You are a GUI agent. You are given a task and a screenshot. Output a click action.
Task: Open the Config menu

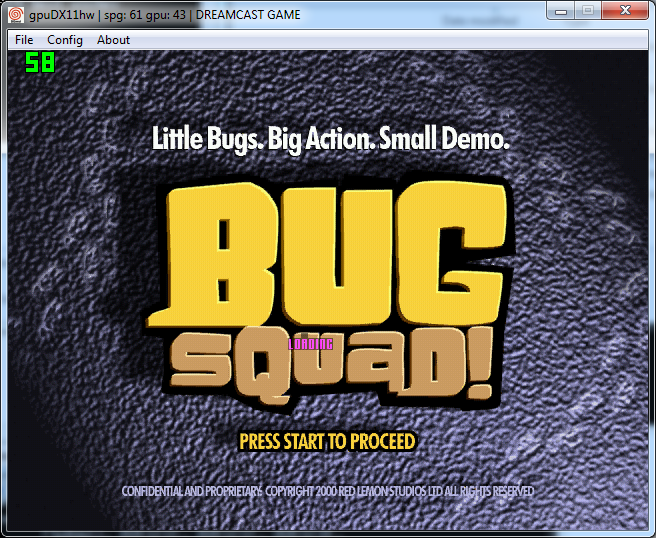tap(65, 40)
